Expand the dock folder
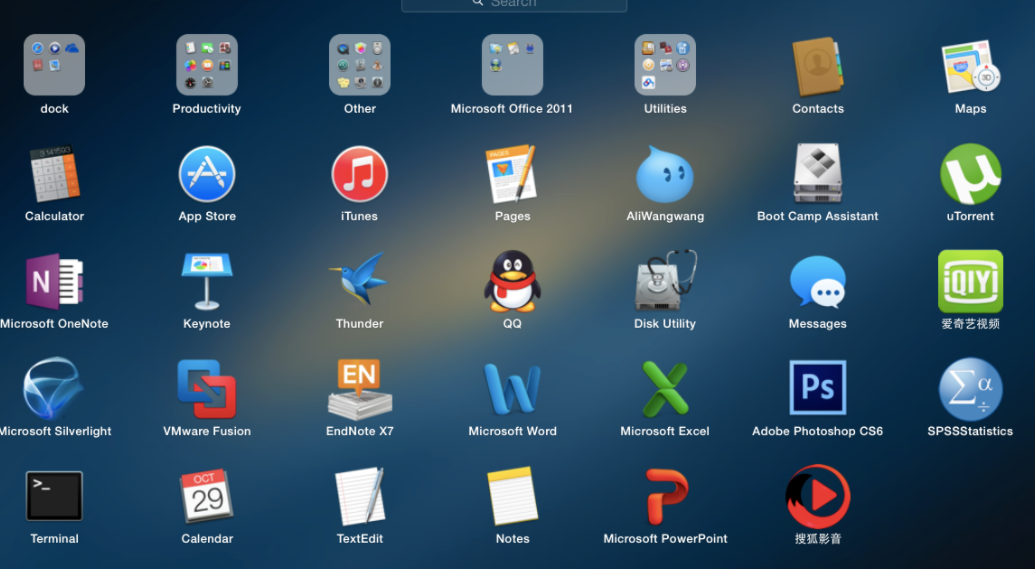Viewport: 1035px width, 569px height. pyautogui.click(x=54, y=65)
